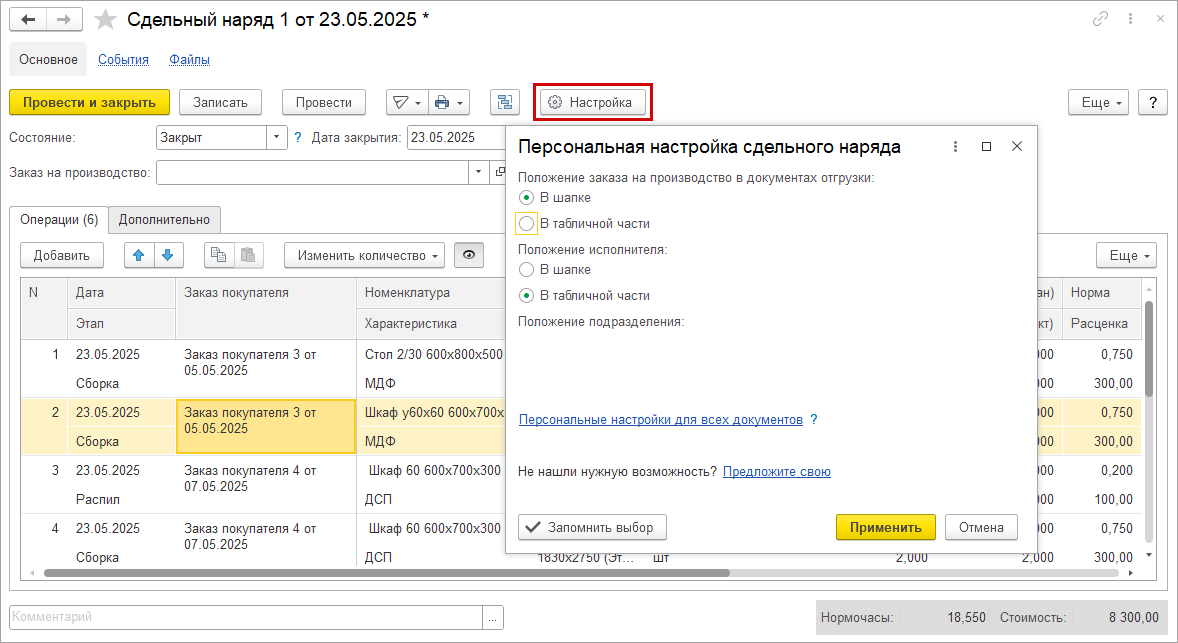Open Персональные настройки для всех документов link
The image size is (1178, 643).
coord(660,420)
